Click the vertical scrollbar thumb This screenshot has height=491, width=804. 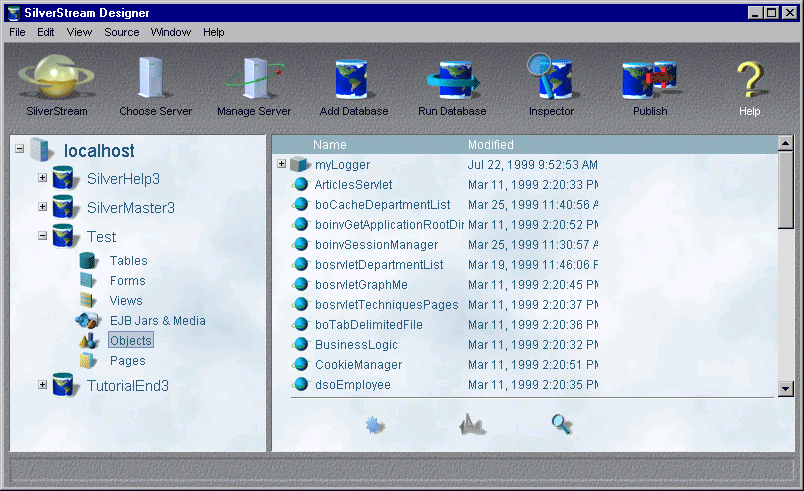point(786,189)
